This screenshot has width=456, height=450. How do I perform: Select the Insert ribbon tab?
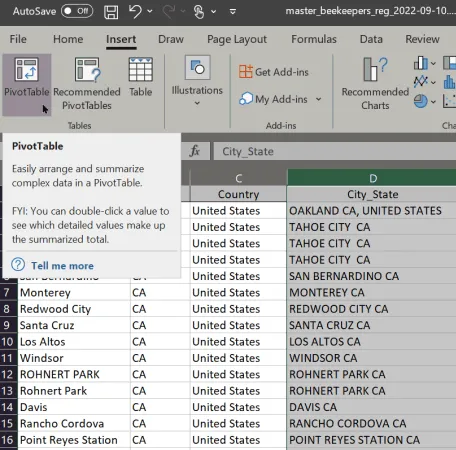[x=121, y=39]
